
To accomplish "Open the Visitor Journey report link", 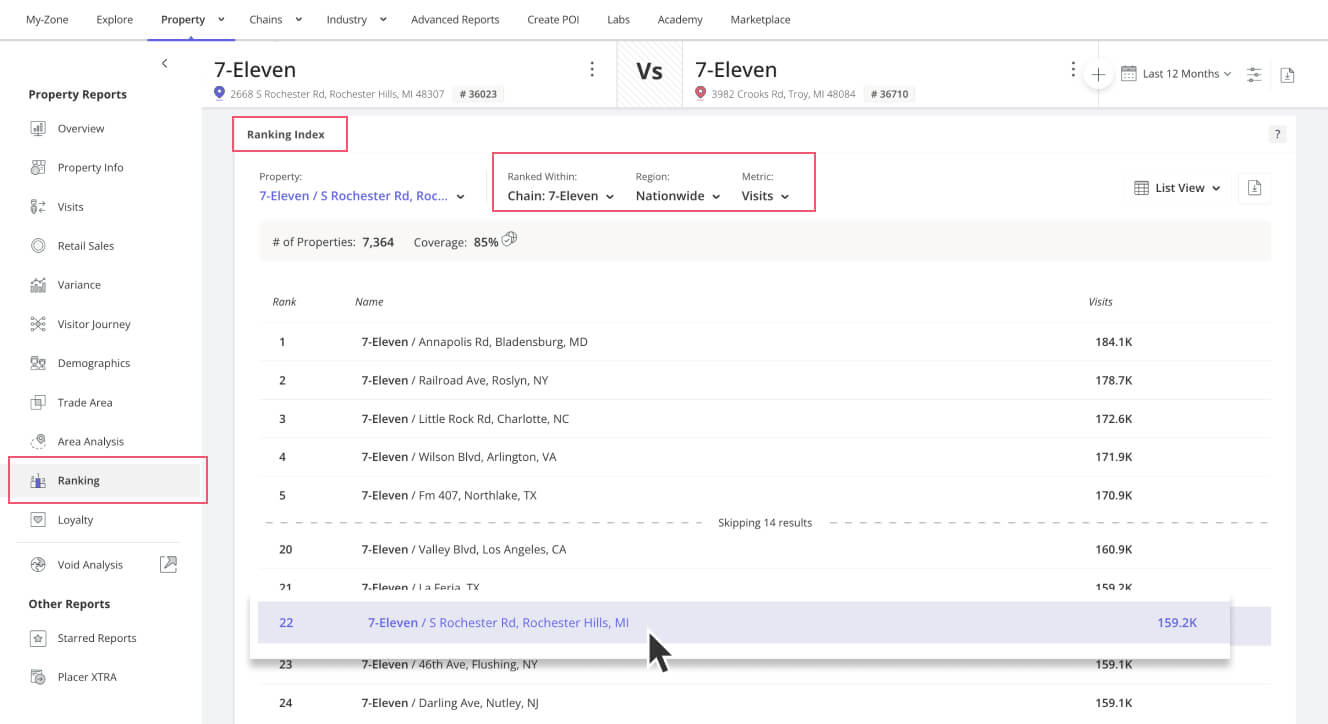I will (94, 324).
